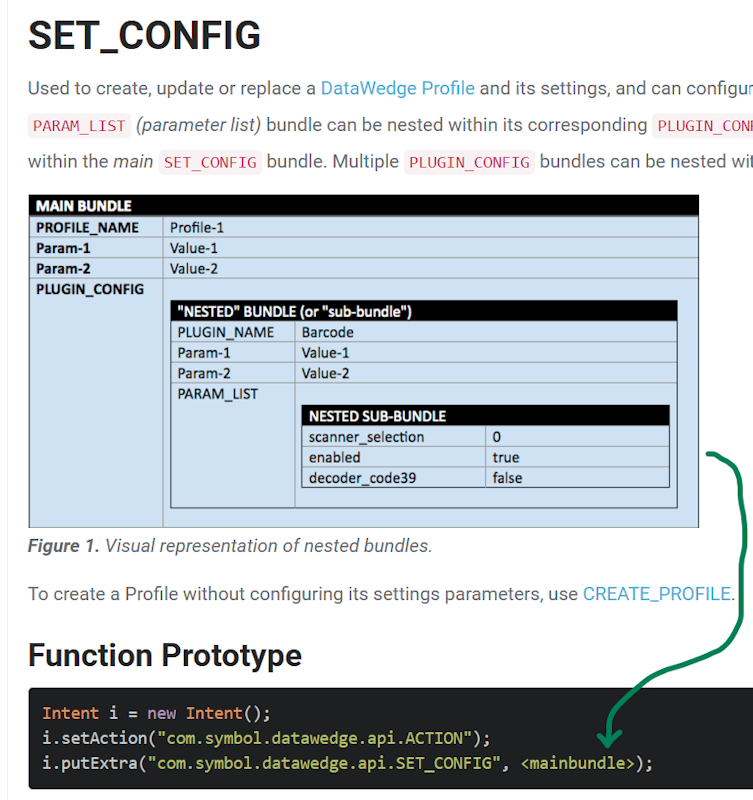Viewport: 753px width, 800px height.
Task: Click the SET_CONFIG page heading
Action: coord(144,36)
